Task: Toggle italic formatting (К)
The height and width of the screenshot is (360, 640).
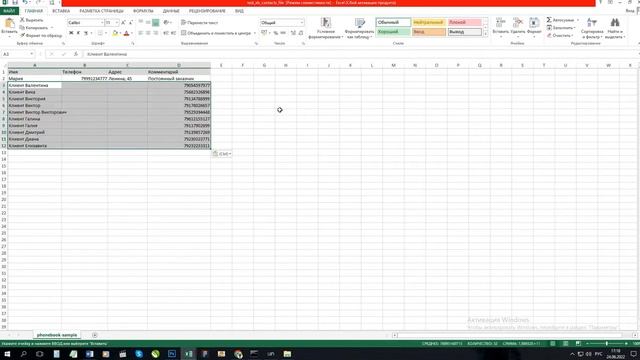Action: [x=78, y=33]
